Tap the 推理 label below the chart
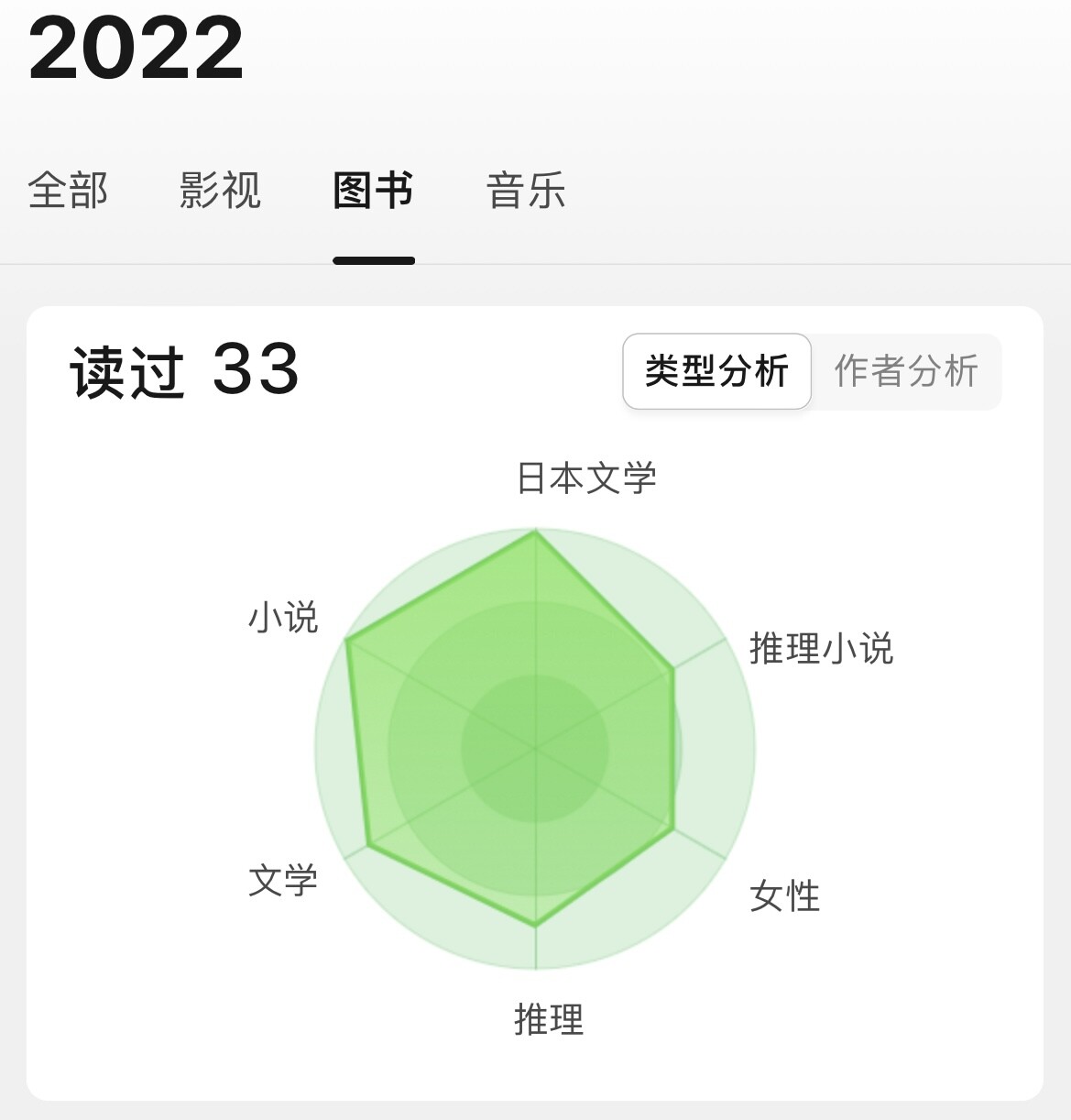Viewport: 1071px width, 1120px height. [x=549, y=1019]
